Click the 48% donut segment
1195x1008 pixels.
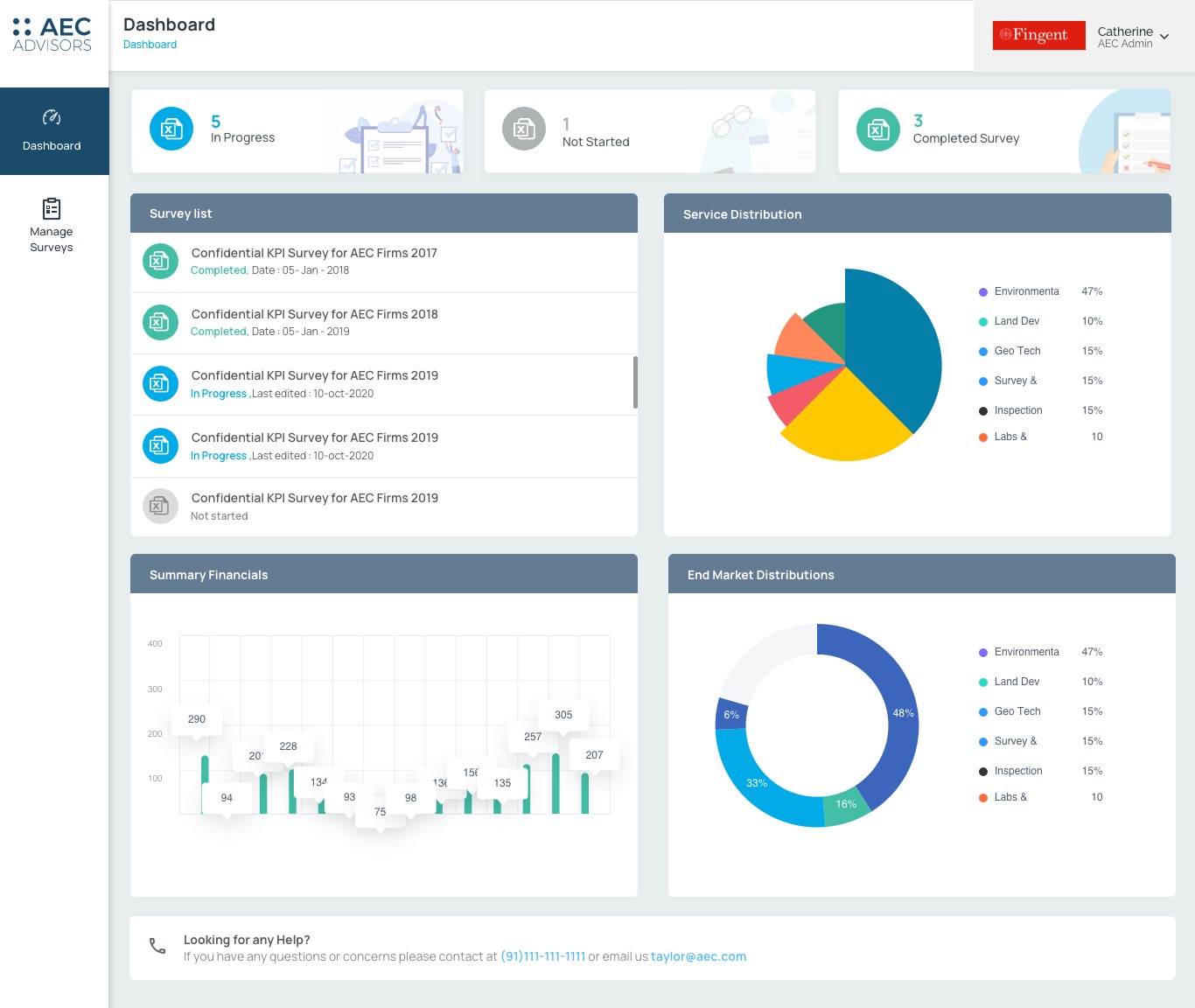(x=903, y=713)
